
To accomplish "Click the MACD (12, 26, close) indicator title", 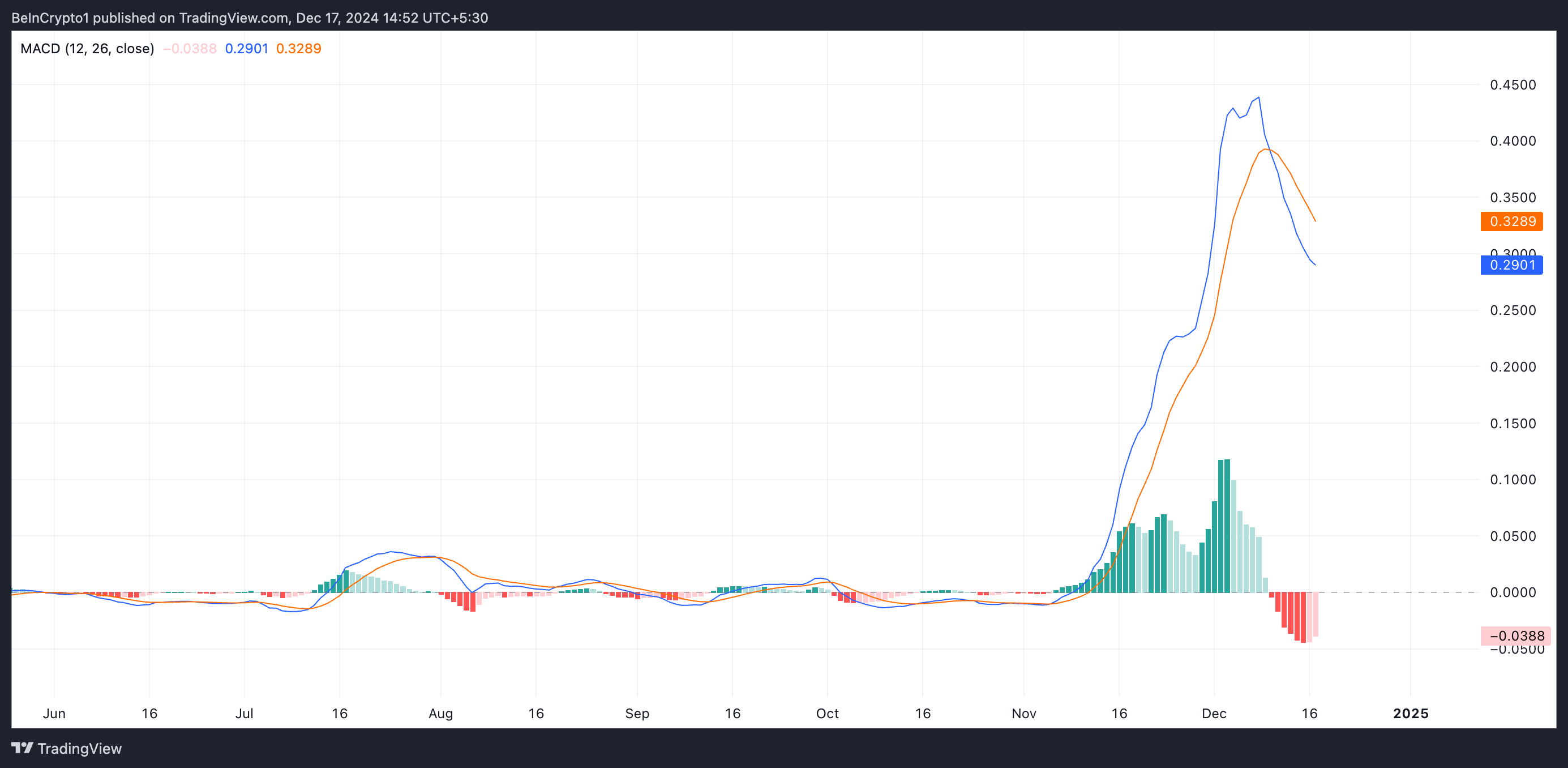I will pos(87,49).
